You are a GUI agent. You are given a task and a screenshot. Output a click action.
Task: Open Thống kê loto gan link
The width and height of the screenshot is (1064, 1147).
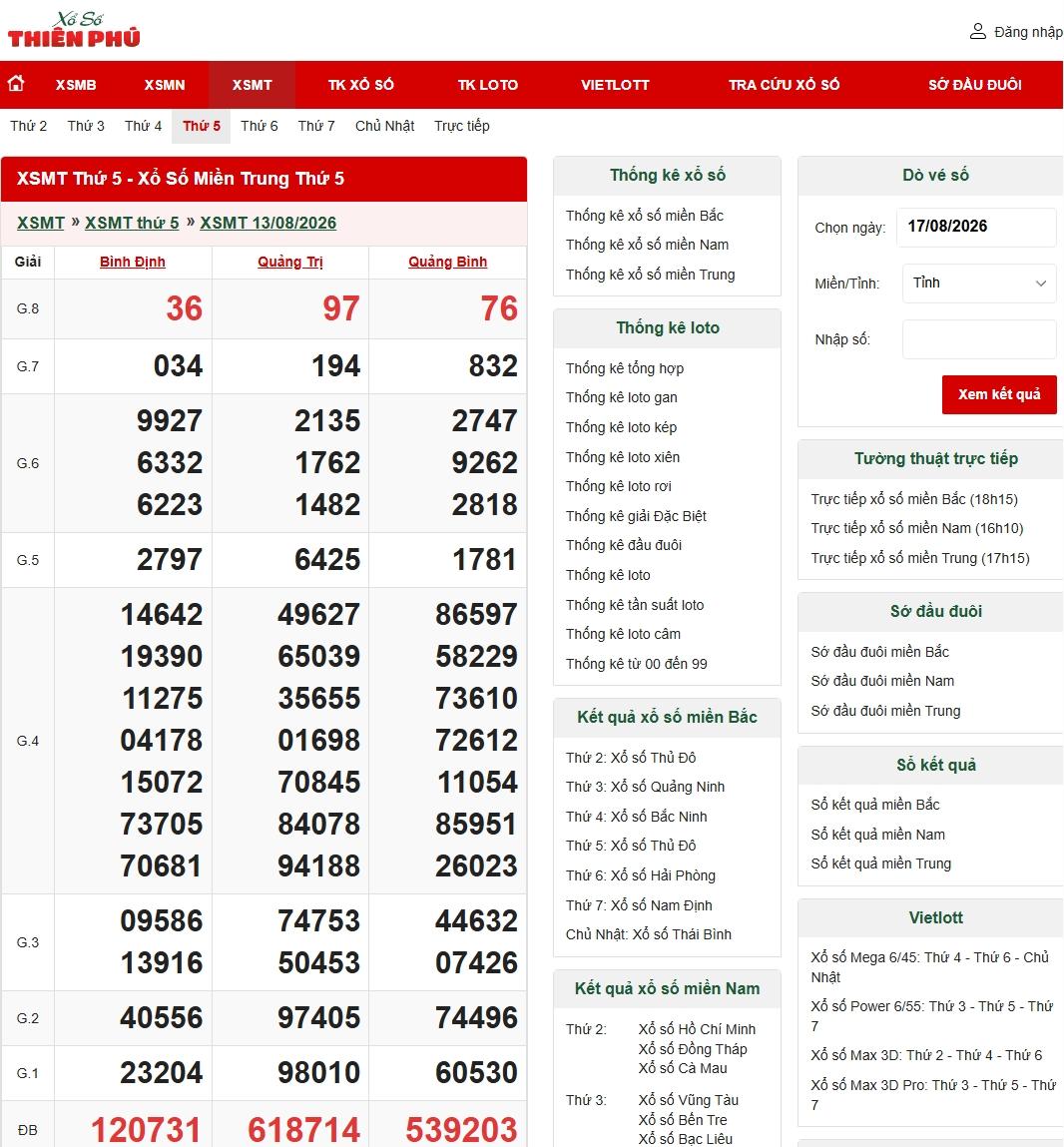point(622,397)
